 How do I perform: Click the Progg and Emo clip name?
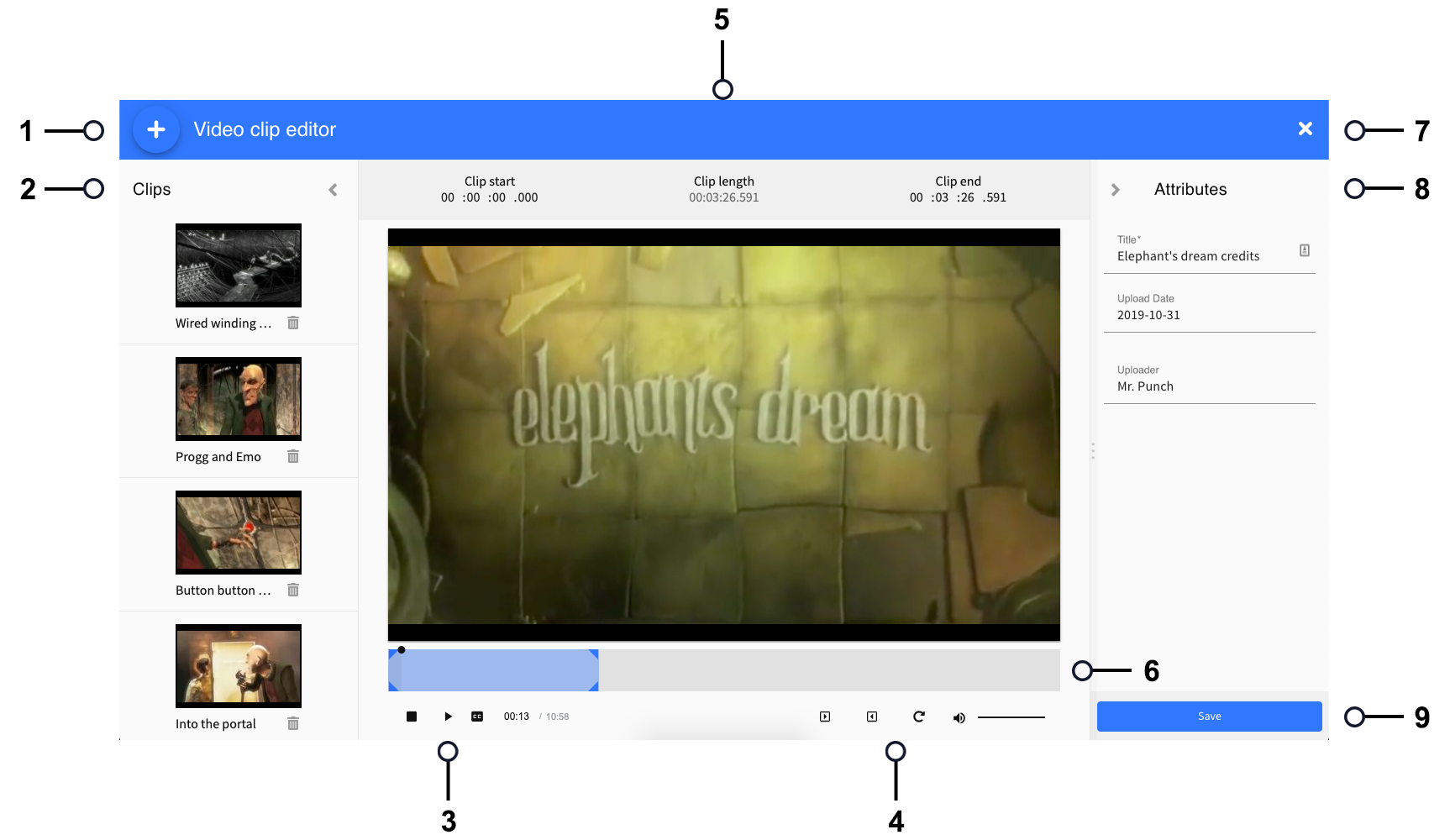click(218, 456)
